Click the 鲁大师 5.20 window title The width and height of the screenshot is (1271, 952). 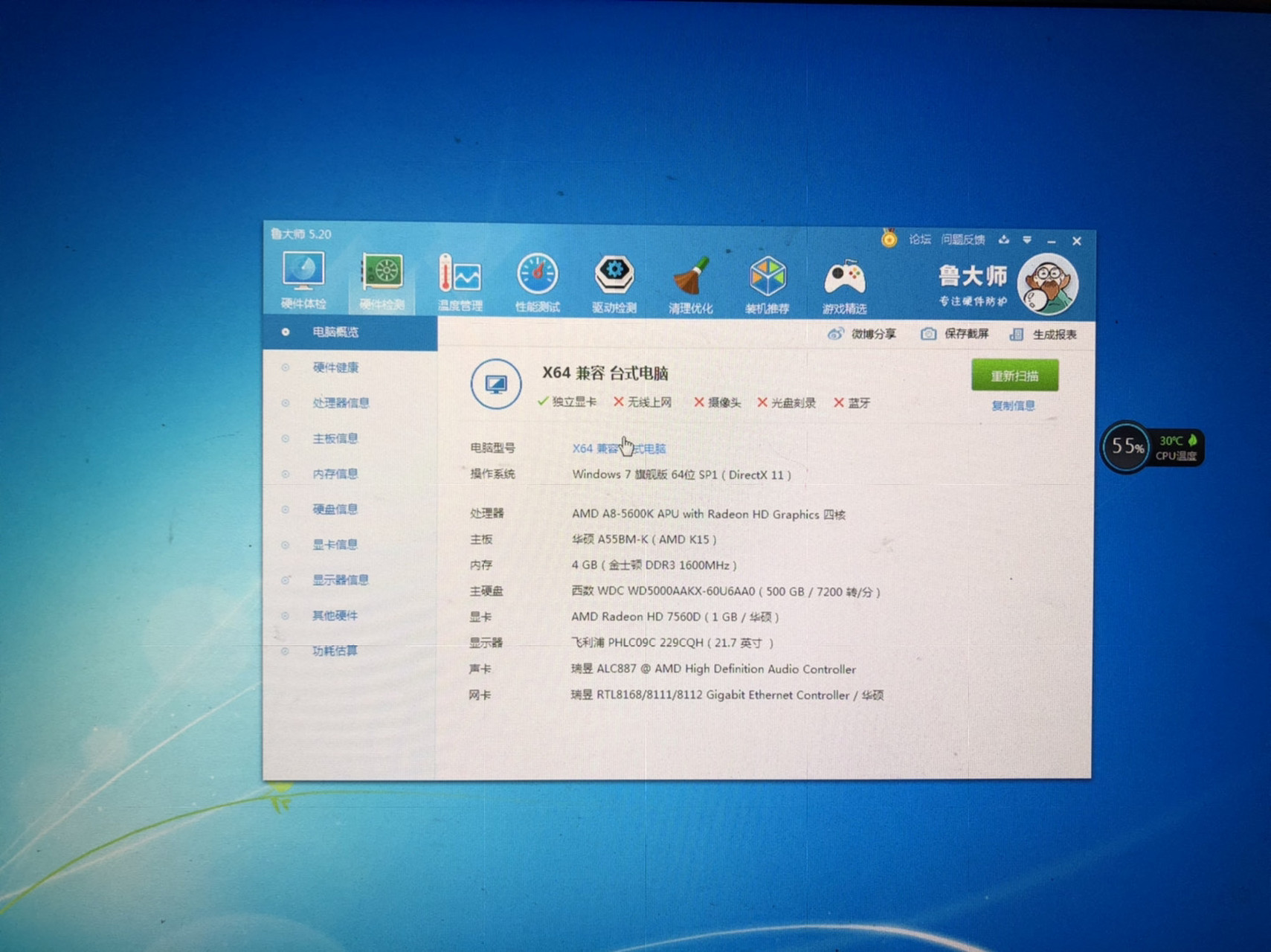click(x=300, y=234)
